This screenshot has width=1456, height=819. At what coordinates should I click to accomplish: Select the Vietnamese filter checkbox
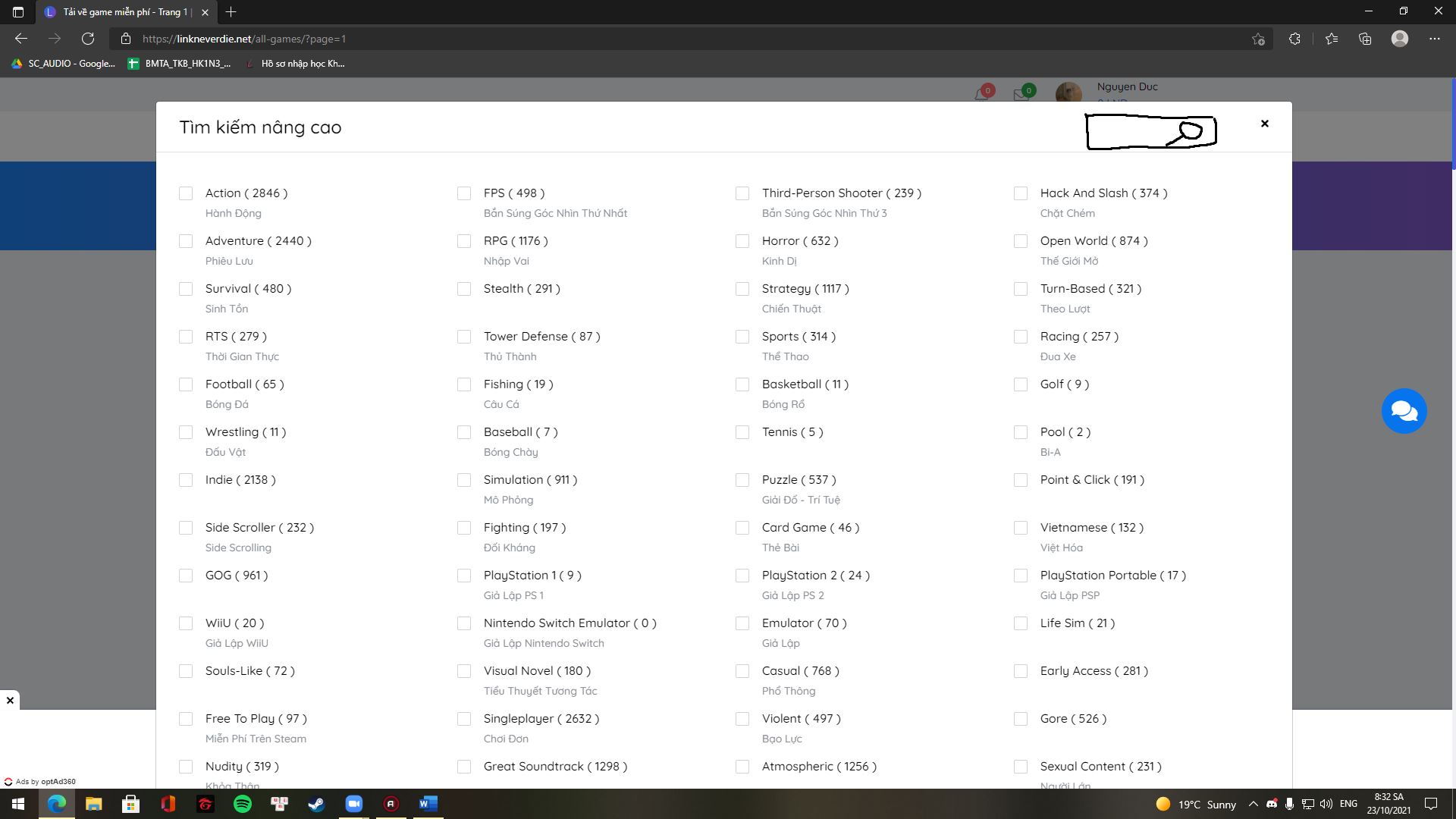1021,528
